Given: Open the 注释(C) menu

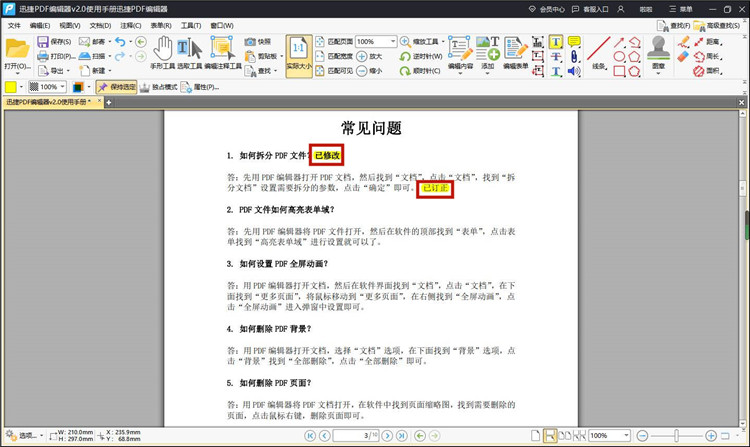Looking at the screenshot, I should tap(131, 25).
